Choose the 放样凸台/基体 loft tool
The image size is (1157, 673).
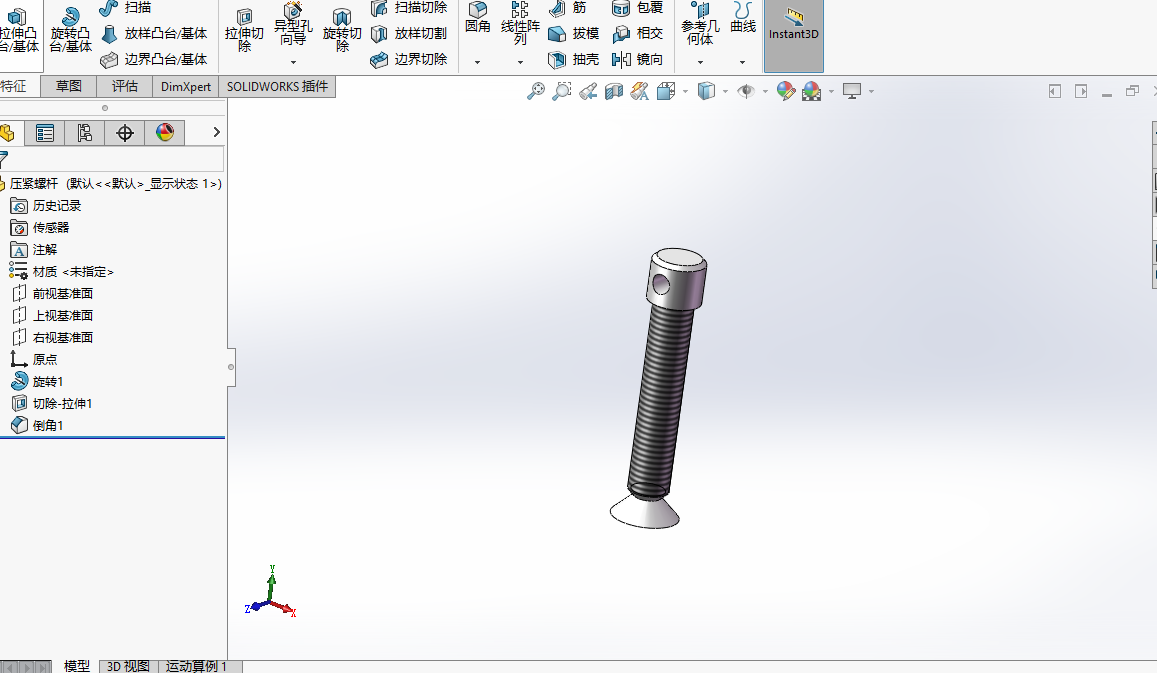(x=153, y=33)
